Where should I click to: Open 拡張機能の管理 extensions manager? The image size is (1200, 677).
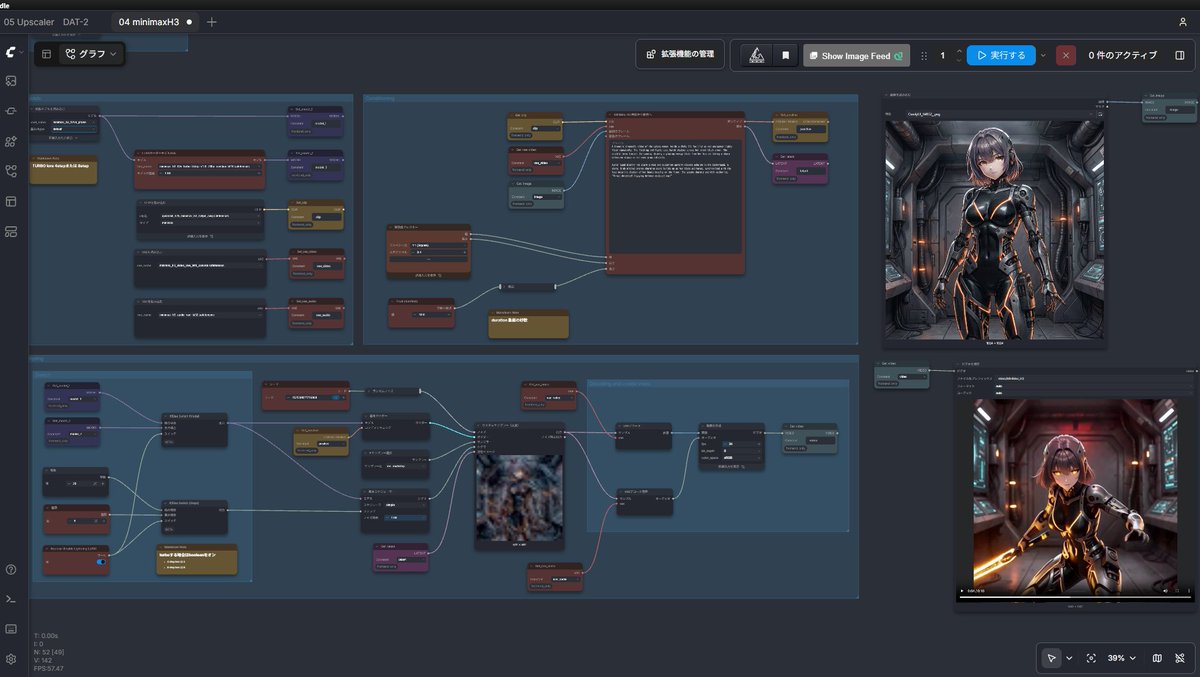click(680, 54)
